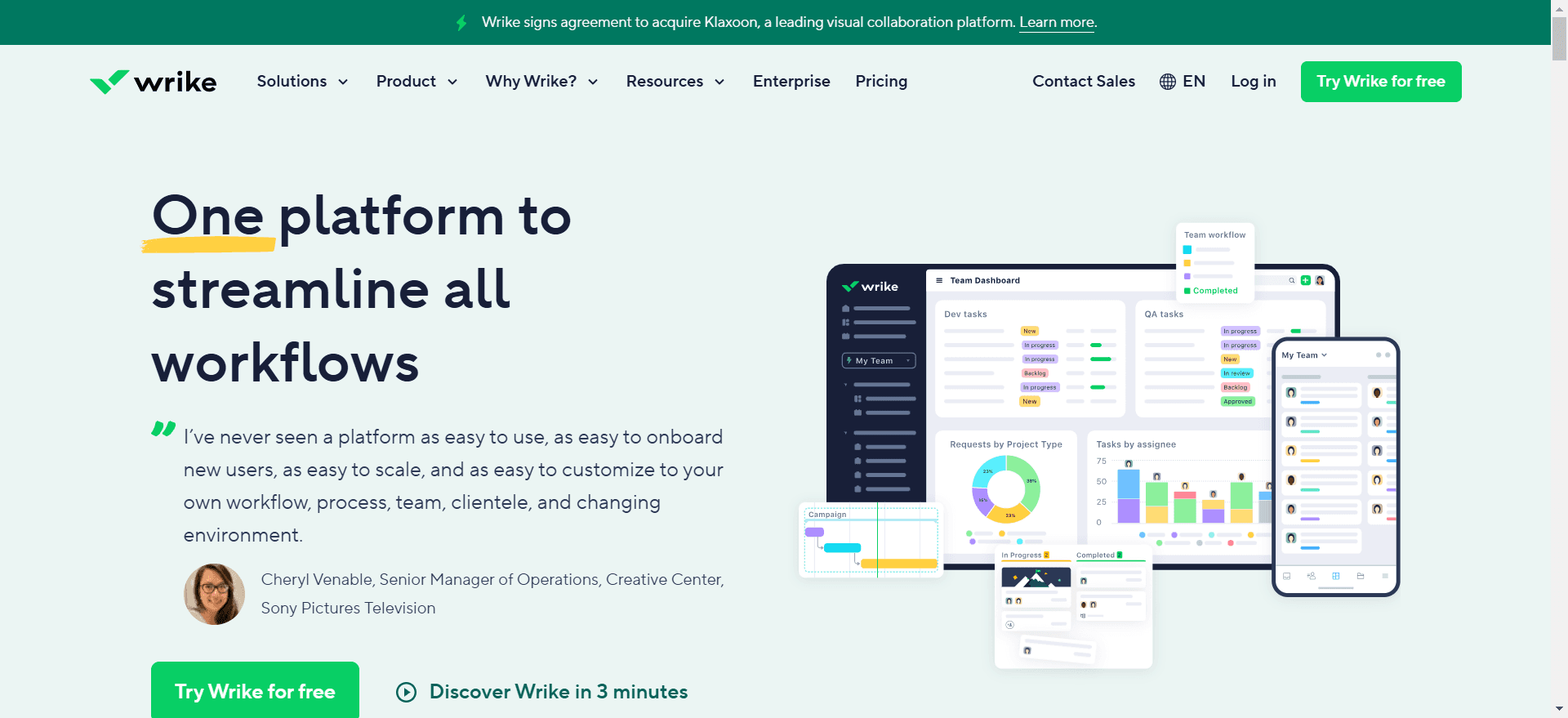The image size is (1568, 718).
Task: Click the vertical scrollbar thumb
Action: coord(1560,38)
